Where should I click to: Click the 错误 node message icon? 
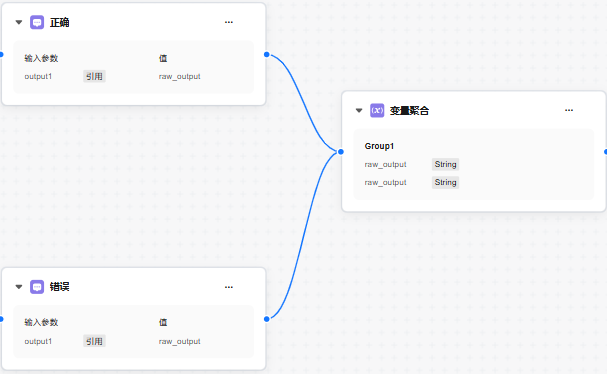tap(37, 287)
